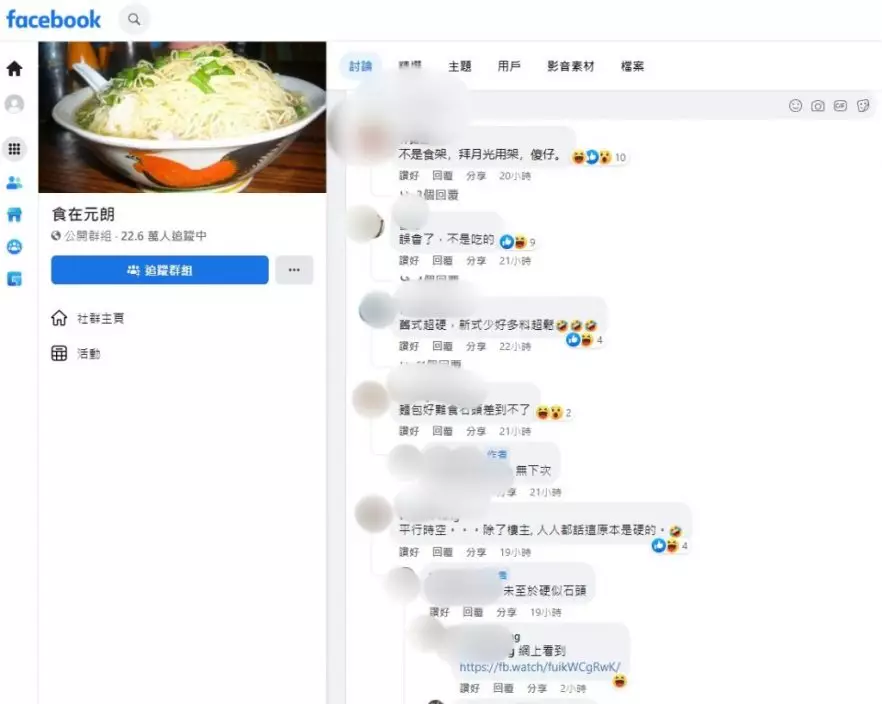The width and height of the screenshot is (882, 704).
Task: Open Marketplace icon in left sidebar
Action: click(x=14, y=214)
